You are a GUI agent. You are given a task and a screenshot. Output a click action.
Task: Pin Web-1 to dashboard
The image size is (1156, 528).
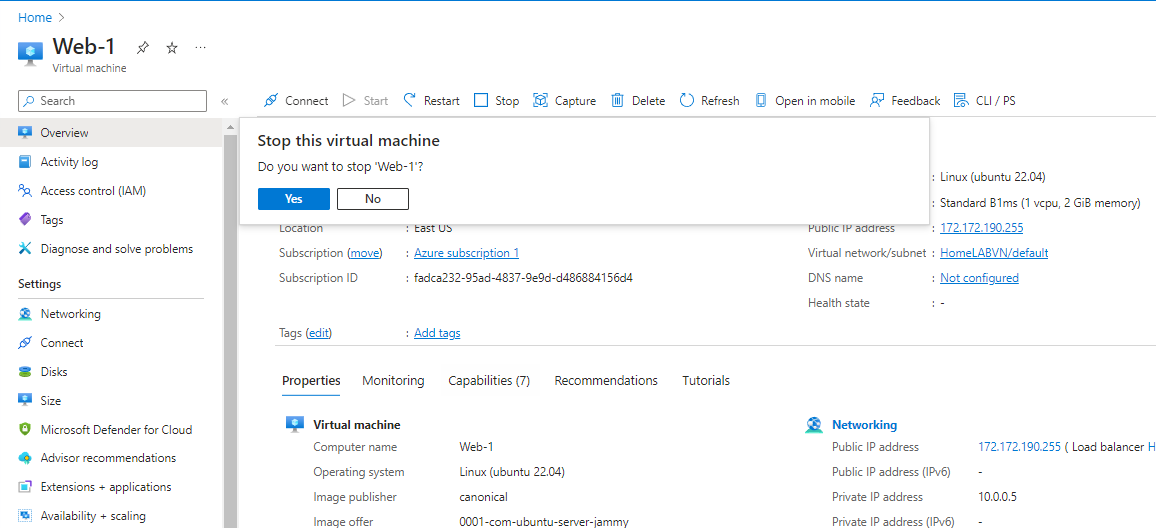click(x=143, y=48)
